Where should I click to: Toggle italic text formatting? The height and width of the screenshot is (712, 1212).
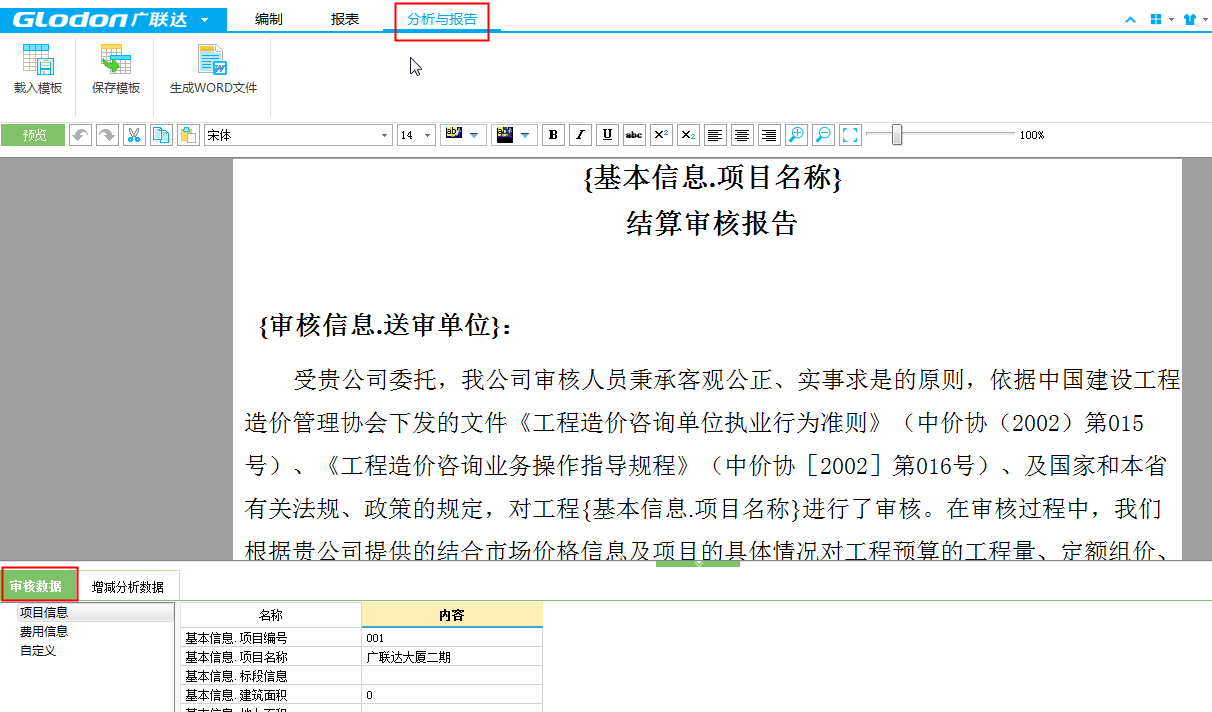click(580, 135)
